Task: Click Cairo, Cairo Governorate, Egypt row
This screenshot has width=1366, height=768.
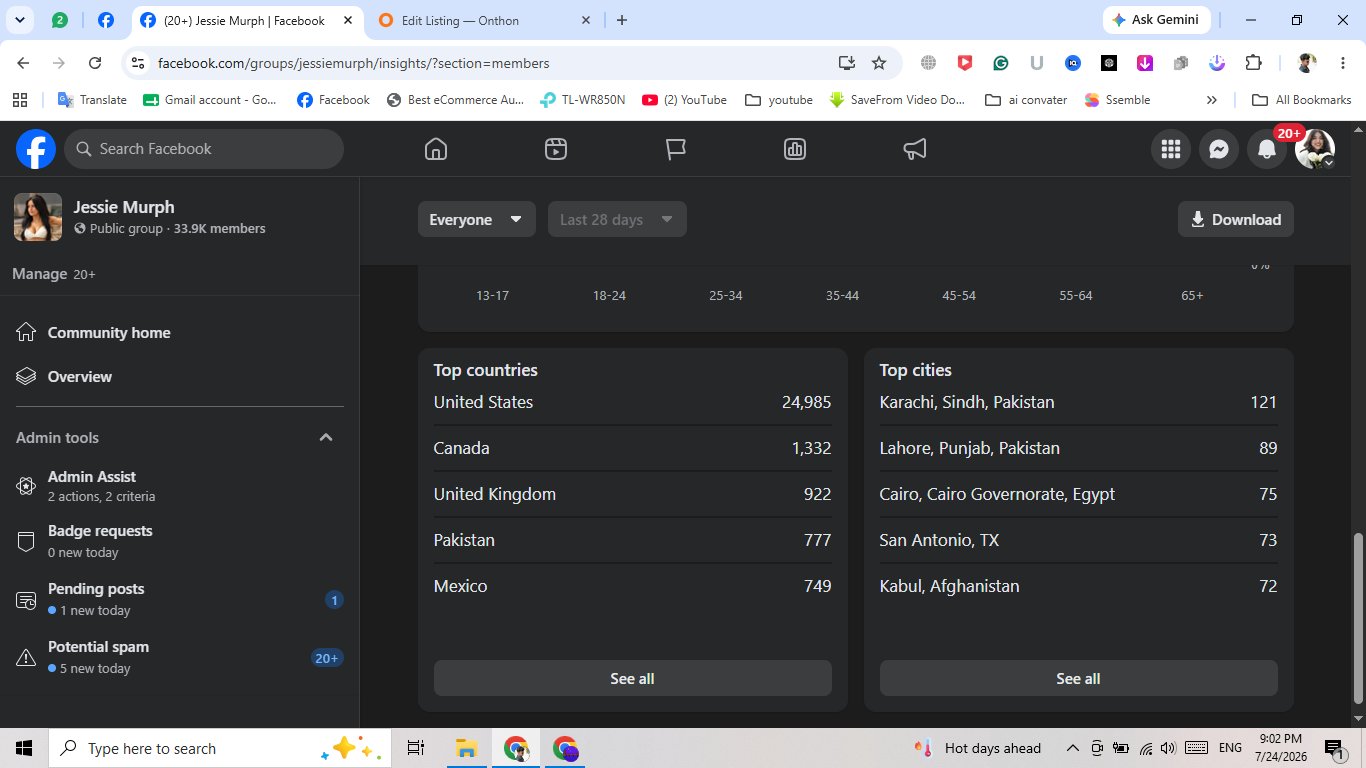Action: (x=1078, y=494)
